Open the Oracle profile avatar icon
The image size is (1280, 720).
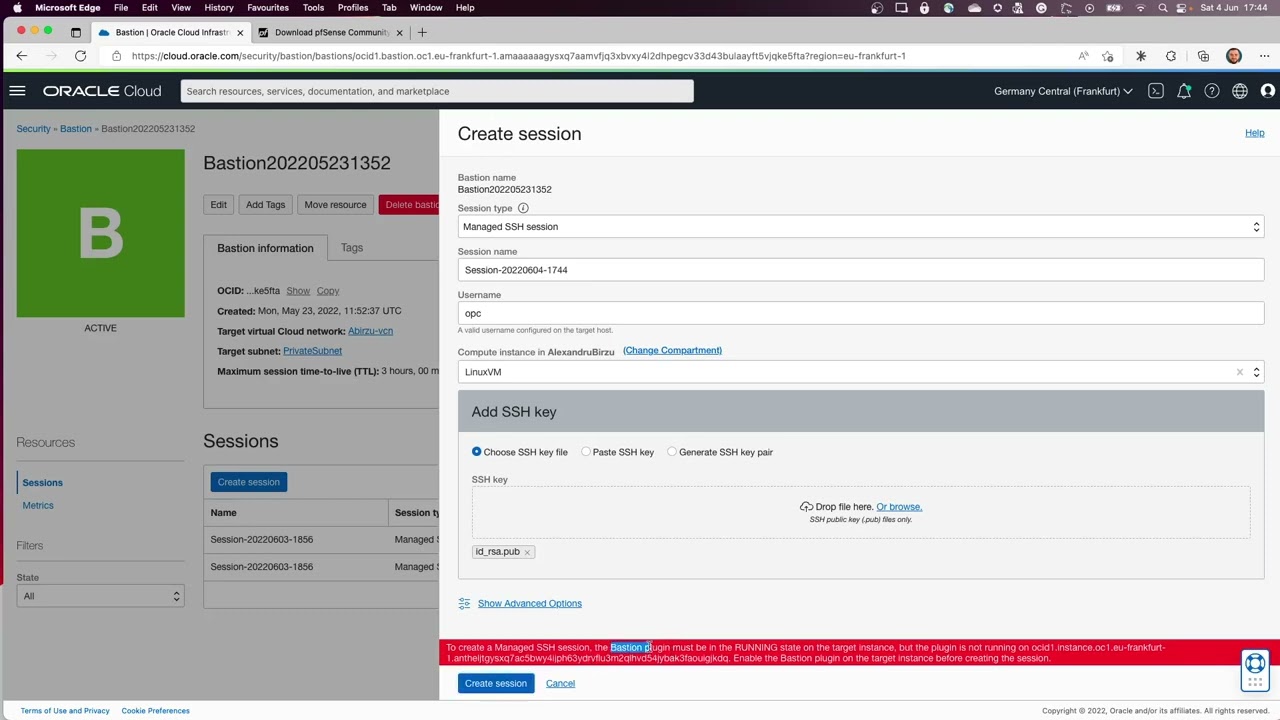pos(1268,91)
